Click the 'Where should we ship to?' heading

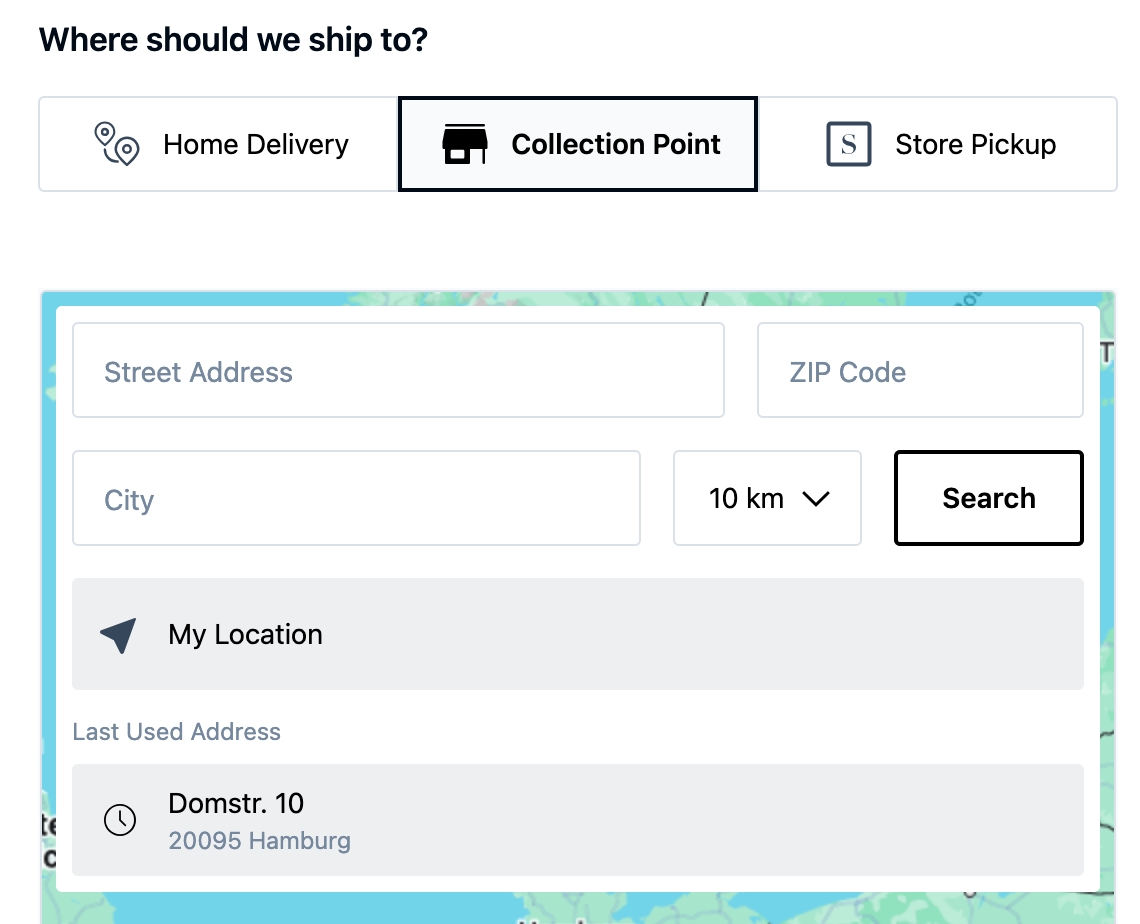coord(233,41)
